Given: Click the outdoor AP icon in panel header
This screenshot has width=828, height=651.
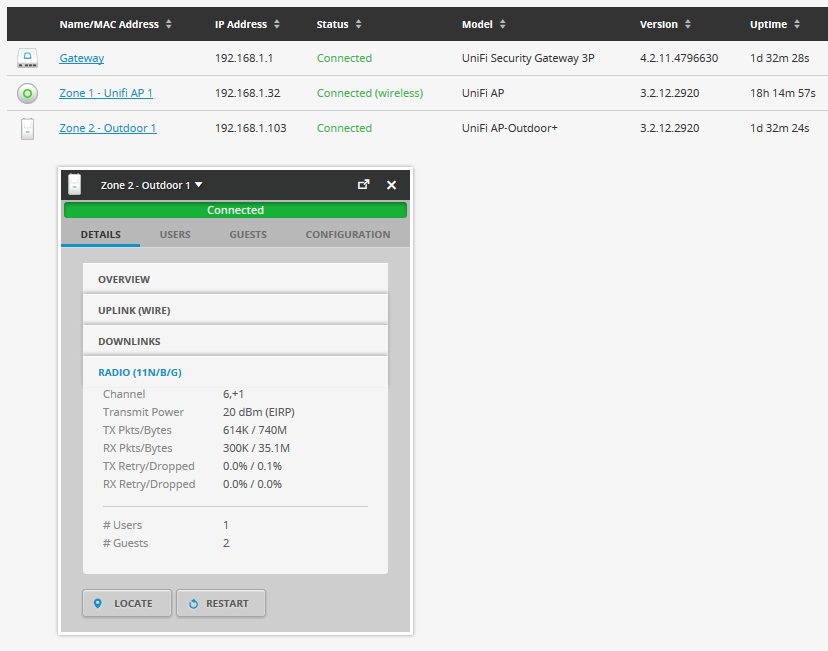Looking at the screenshot, I should click(75, 184).
